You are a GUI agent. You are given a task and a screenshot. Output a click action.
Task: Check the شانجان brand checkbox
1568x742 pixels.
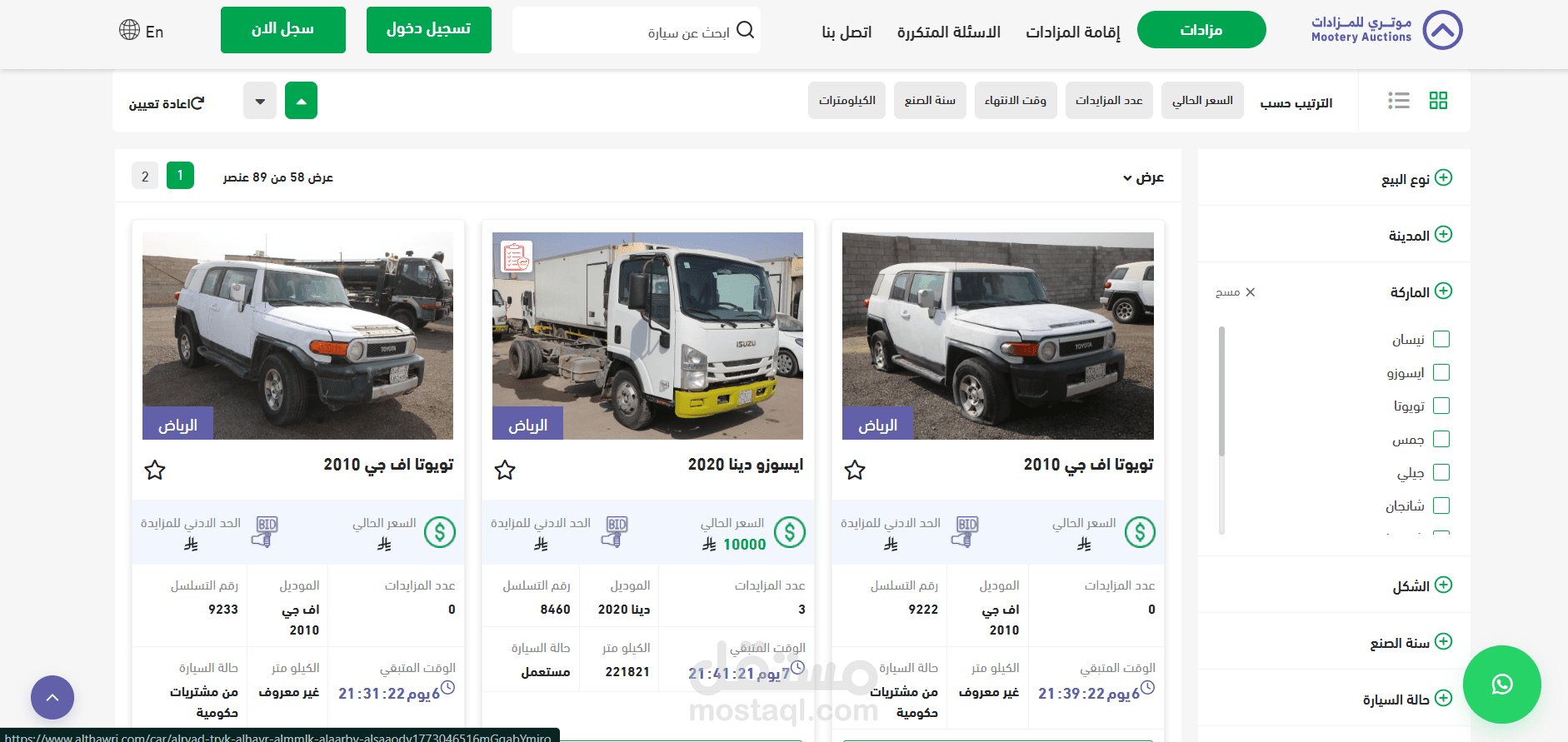[1441, 505]
